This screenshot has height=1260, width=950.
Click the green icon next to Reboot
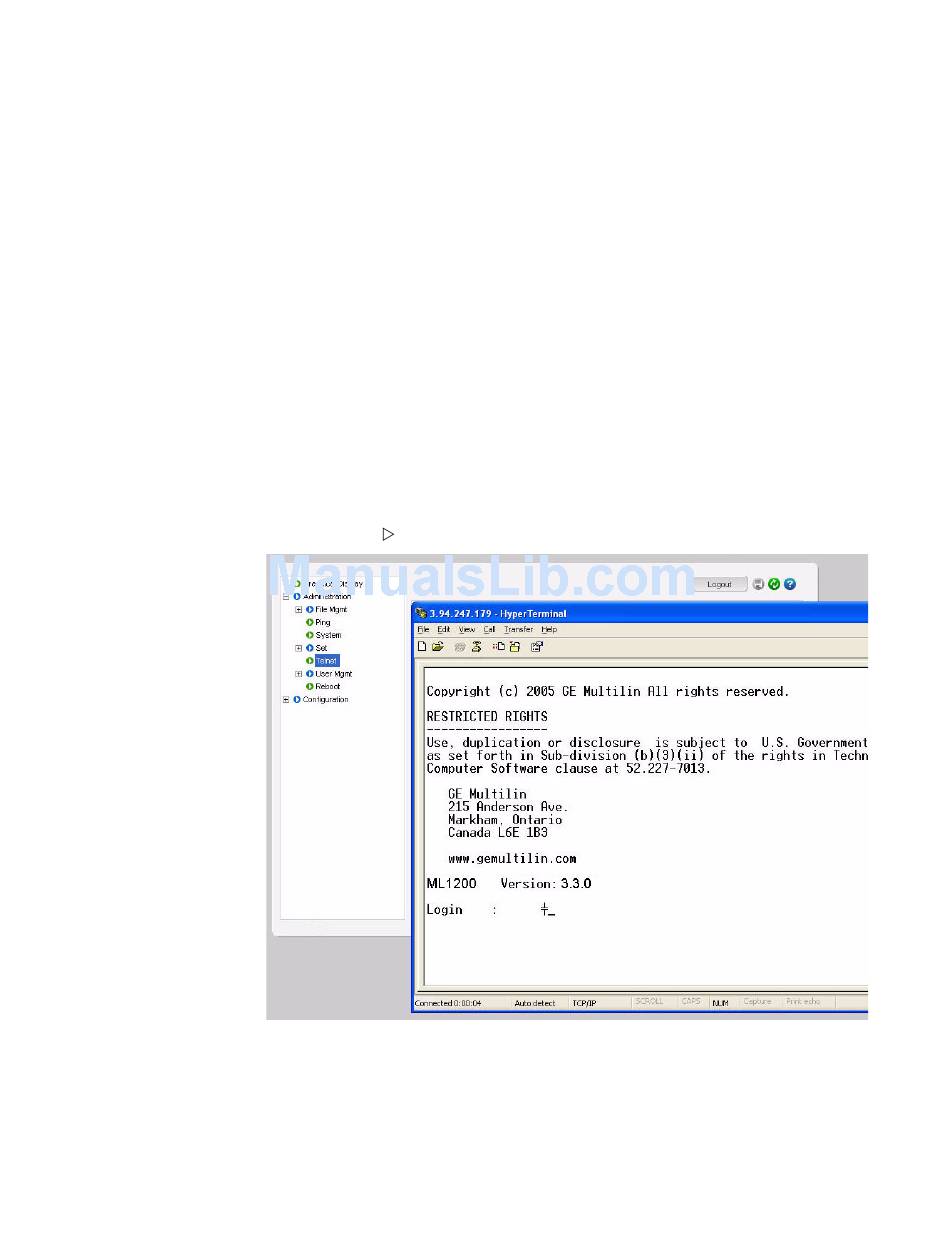[x=310, y=687]
